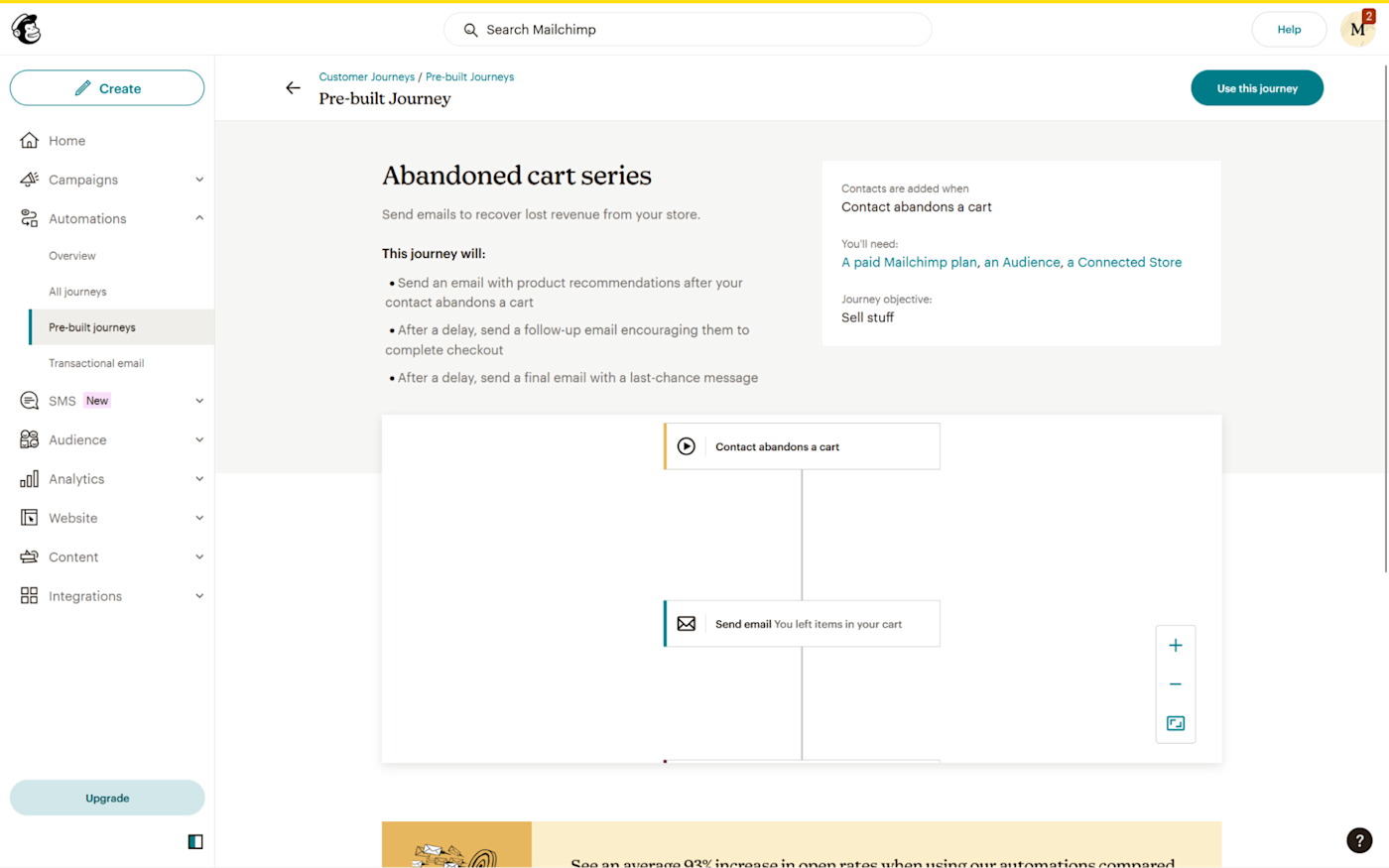Focus the Search Mailchimp field

[688, 30]
